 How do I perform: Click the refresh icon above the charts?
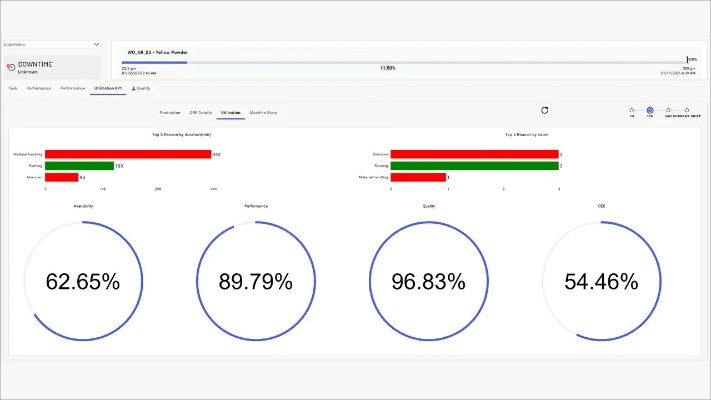pyautogui.click(x=545, y=111)
